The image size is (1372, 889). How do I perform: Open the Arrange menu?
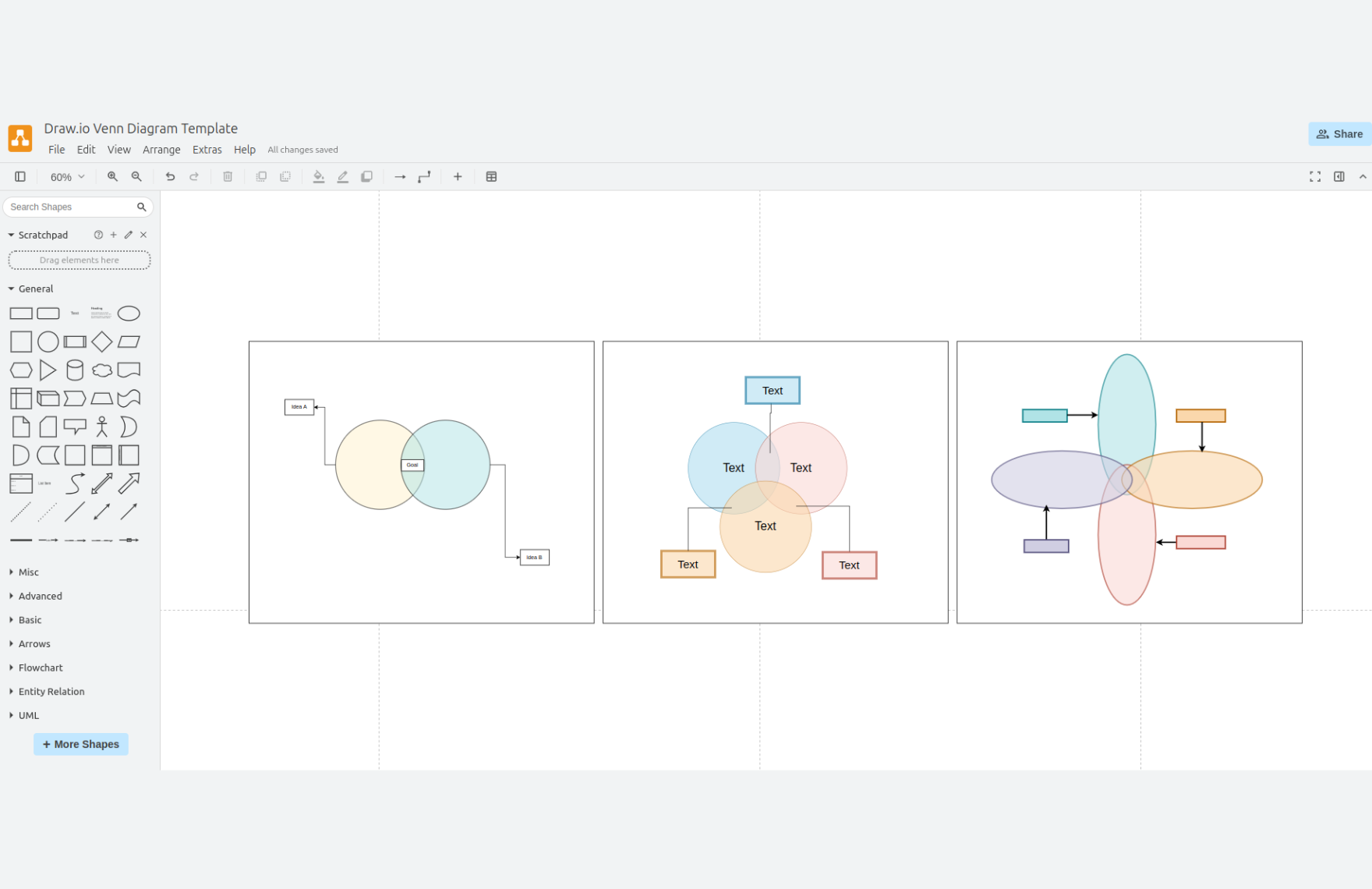point(161,150)
